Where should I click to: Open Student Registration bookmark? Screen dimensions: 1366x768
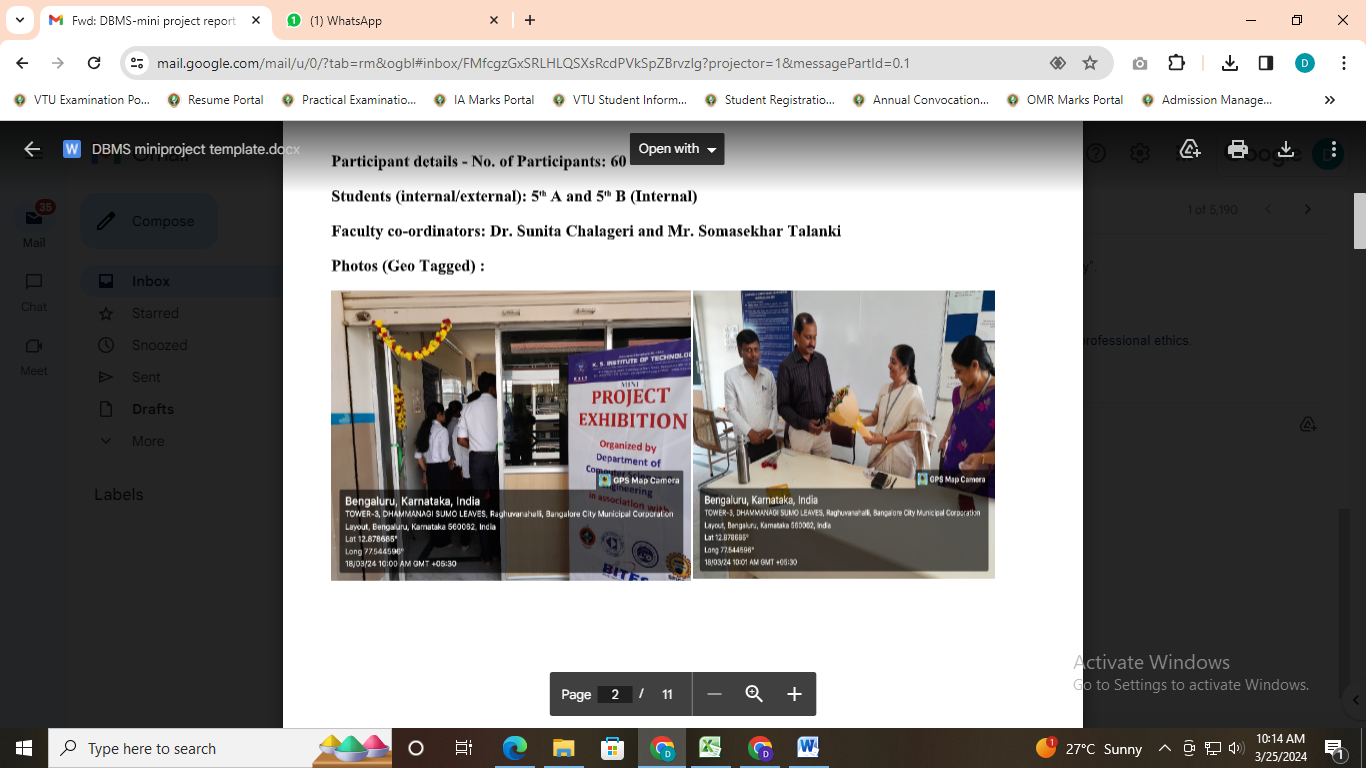[770, 100]
